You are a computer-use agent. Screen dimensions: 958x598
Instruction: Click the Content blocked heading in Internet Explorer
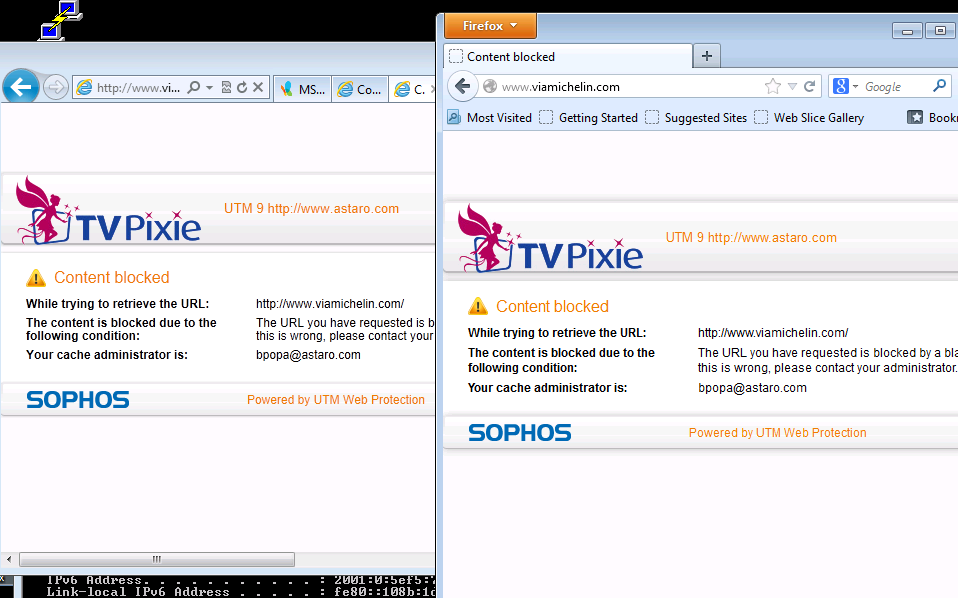click(112, 277)
